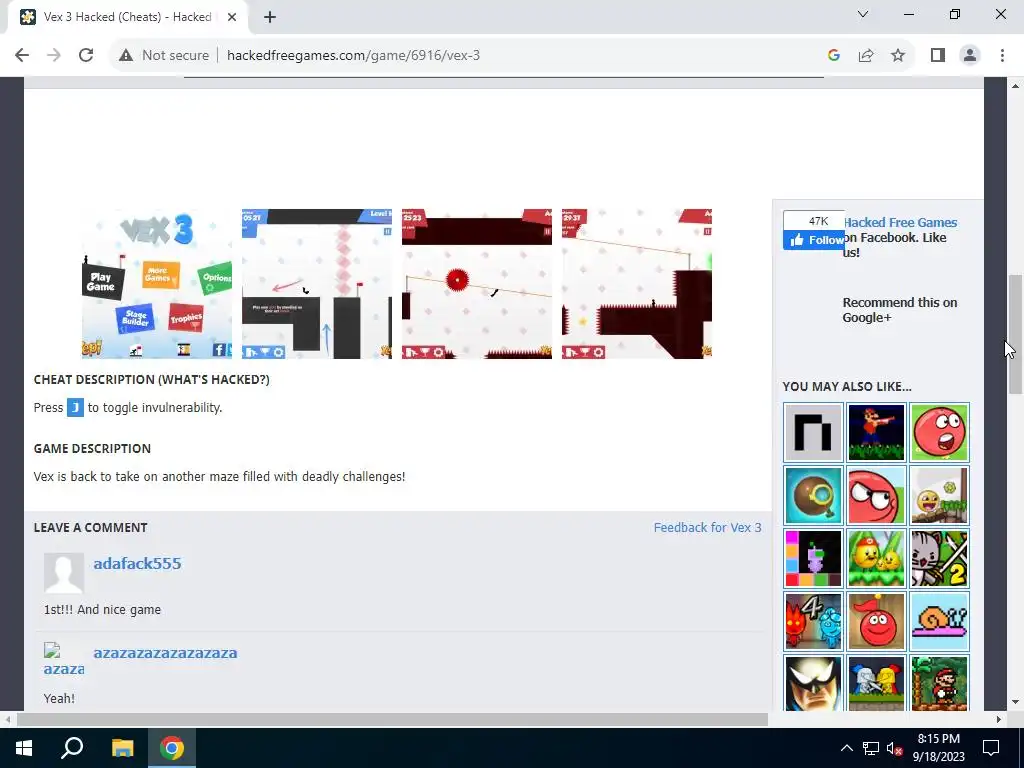Screen dimensions: 1024x768
Task: Click the muted volume tray icon
Action: click(894, 748)
